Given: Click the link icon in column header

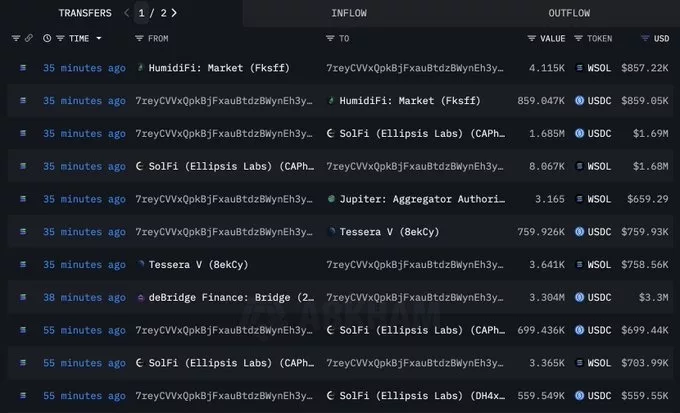Looking at the screenshot, I should tap(29, 38).
